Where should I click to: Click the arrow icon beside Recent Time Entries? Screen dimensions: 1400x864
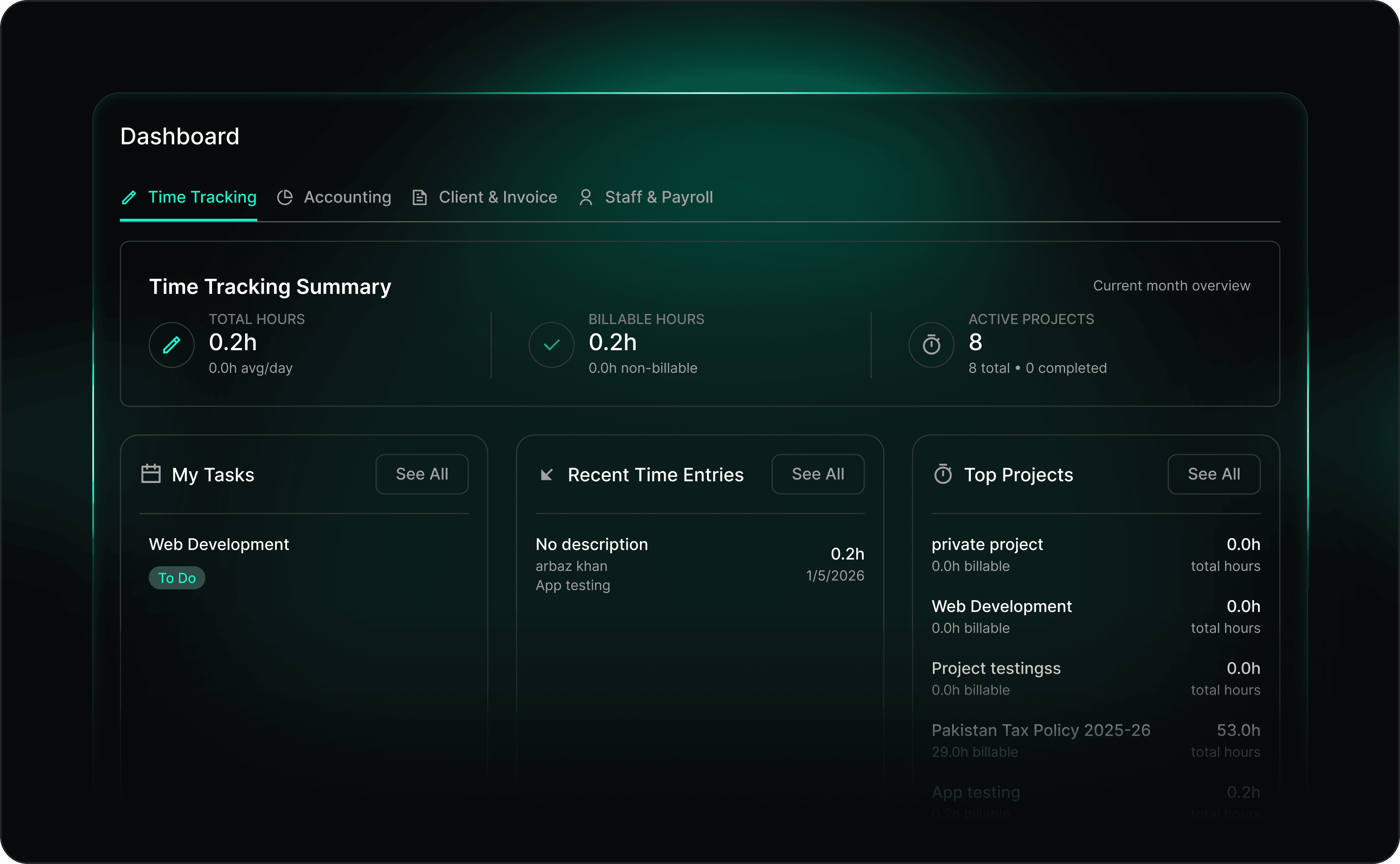click(x=547, y=475)
